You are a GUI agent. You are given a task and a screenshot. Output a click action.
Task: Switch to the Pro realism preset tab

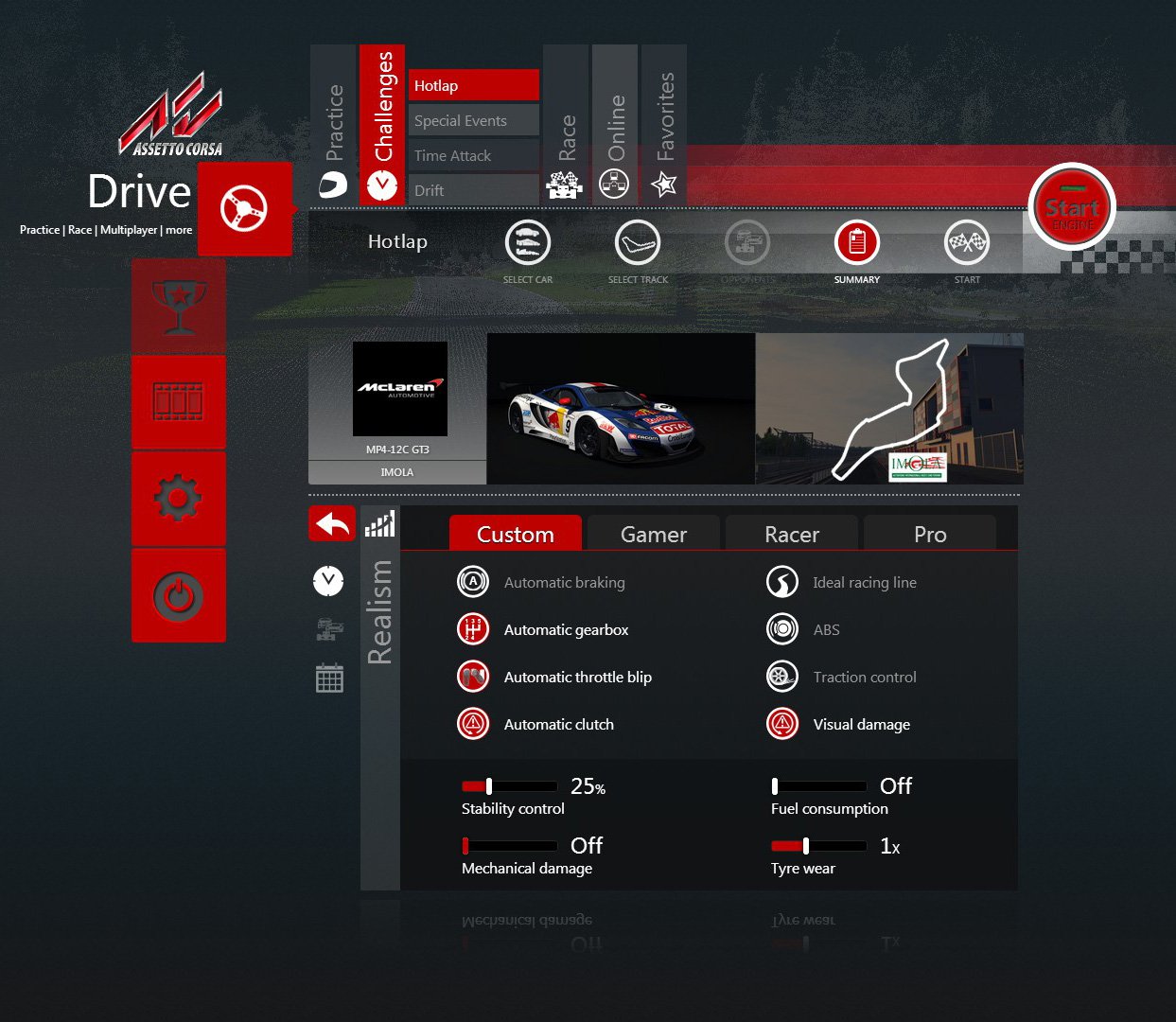click(929, 535)
